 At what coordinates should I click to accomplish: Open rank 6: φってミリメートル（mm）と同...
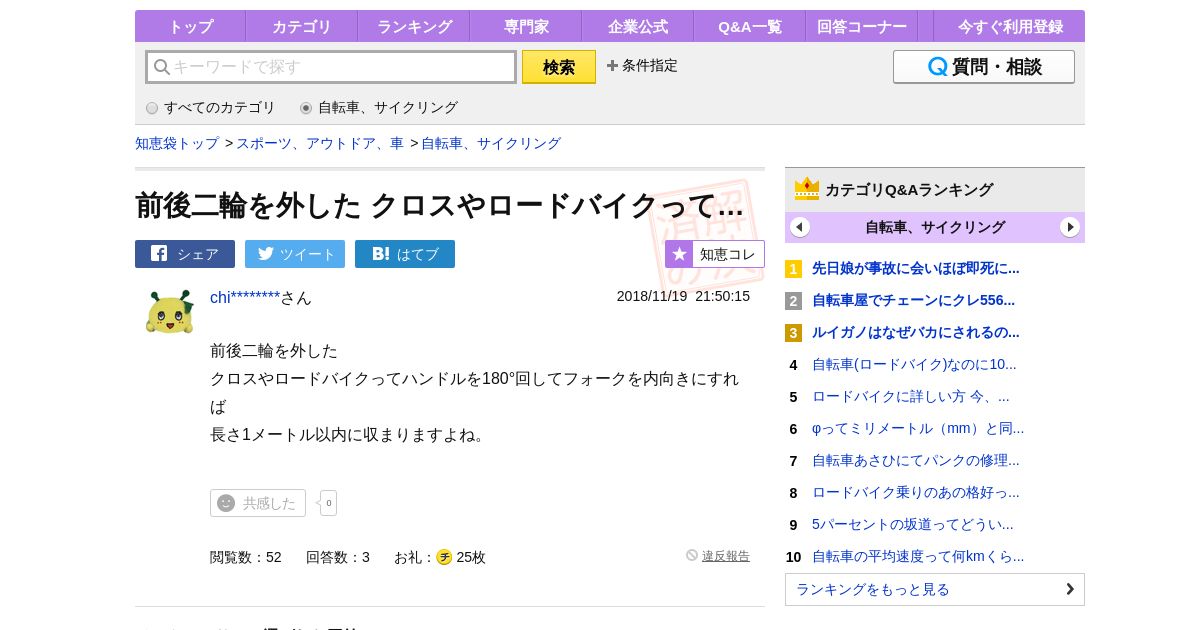tap(918, 428)
